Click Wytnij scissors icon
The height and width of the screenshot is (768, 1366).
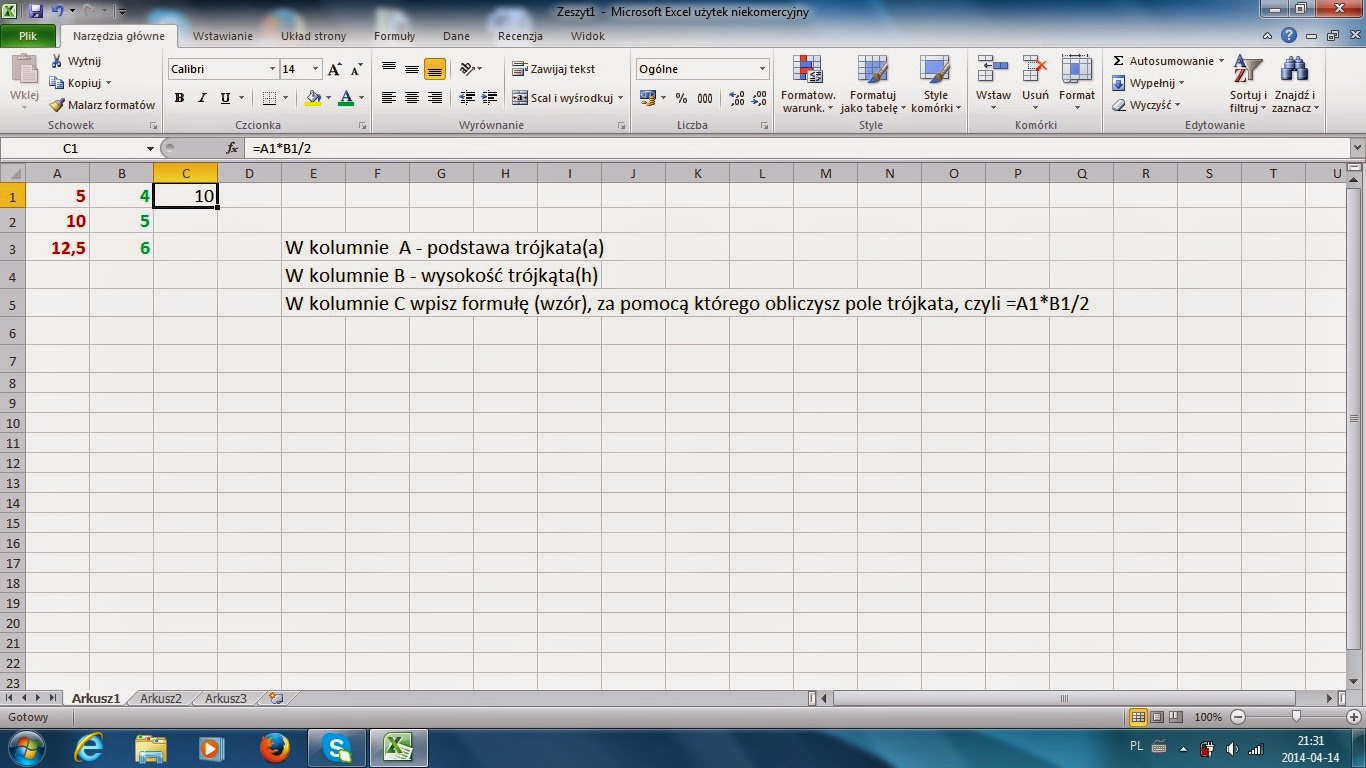[x=57, y=61]
